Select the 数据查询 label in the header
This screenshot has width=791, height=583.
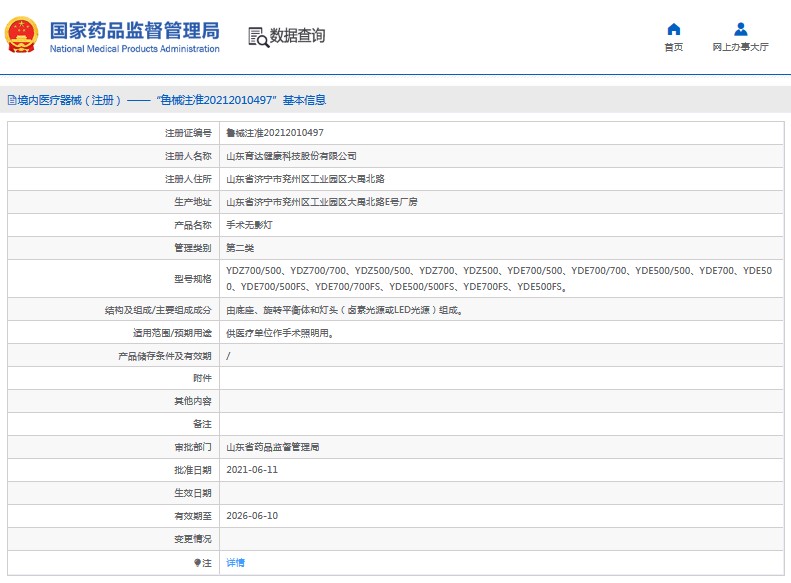pyautogui.click(x=298, y=37)
